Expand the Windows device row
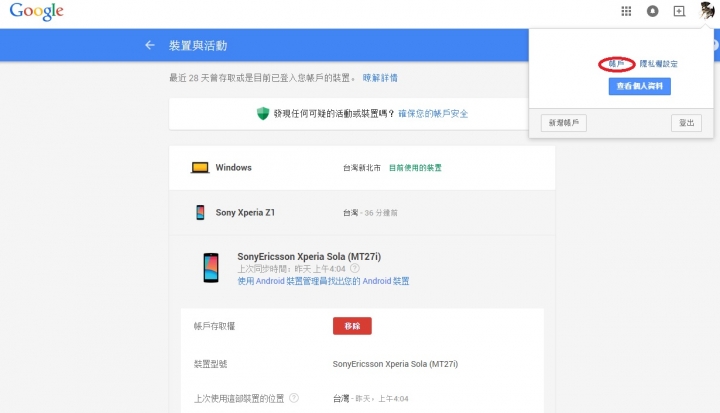 click(x=362, y=168)
